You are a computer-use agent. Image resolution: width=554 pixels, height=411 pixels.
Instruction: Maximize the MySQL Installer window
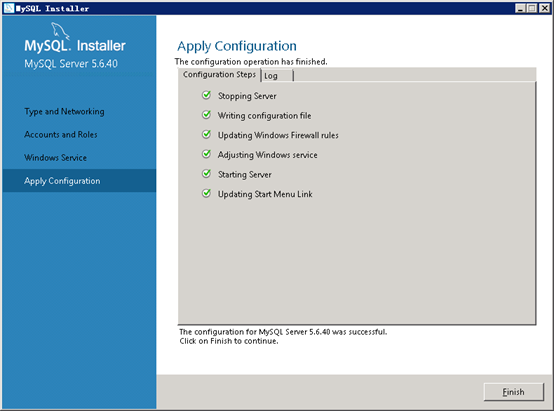532,8
